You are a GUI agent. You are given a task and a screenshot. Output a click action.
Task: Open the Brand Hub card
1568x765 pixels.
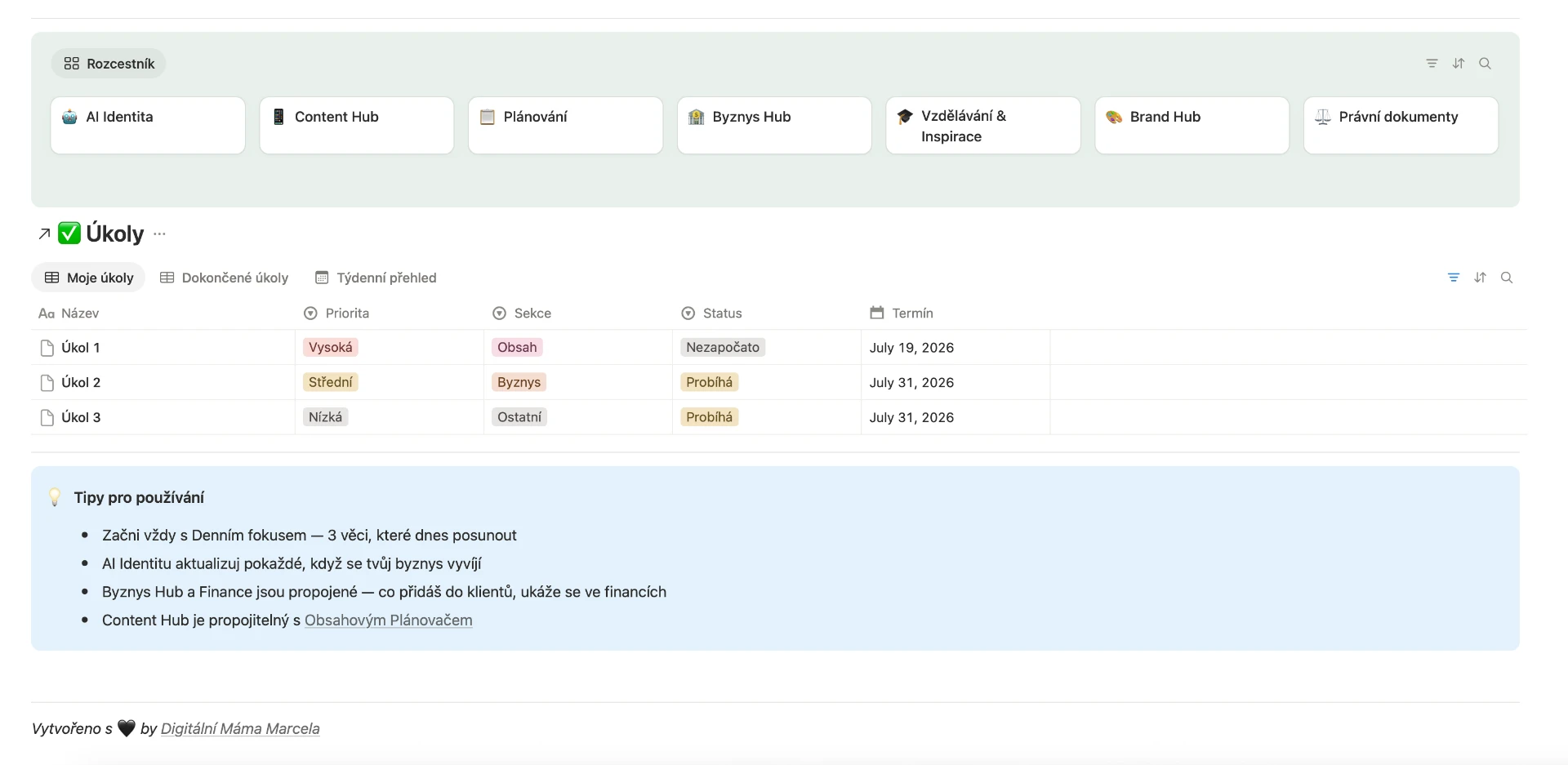click(1192, 125)
